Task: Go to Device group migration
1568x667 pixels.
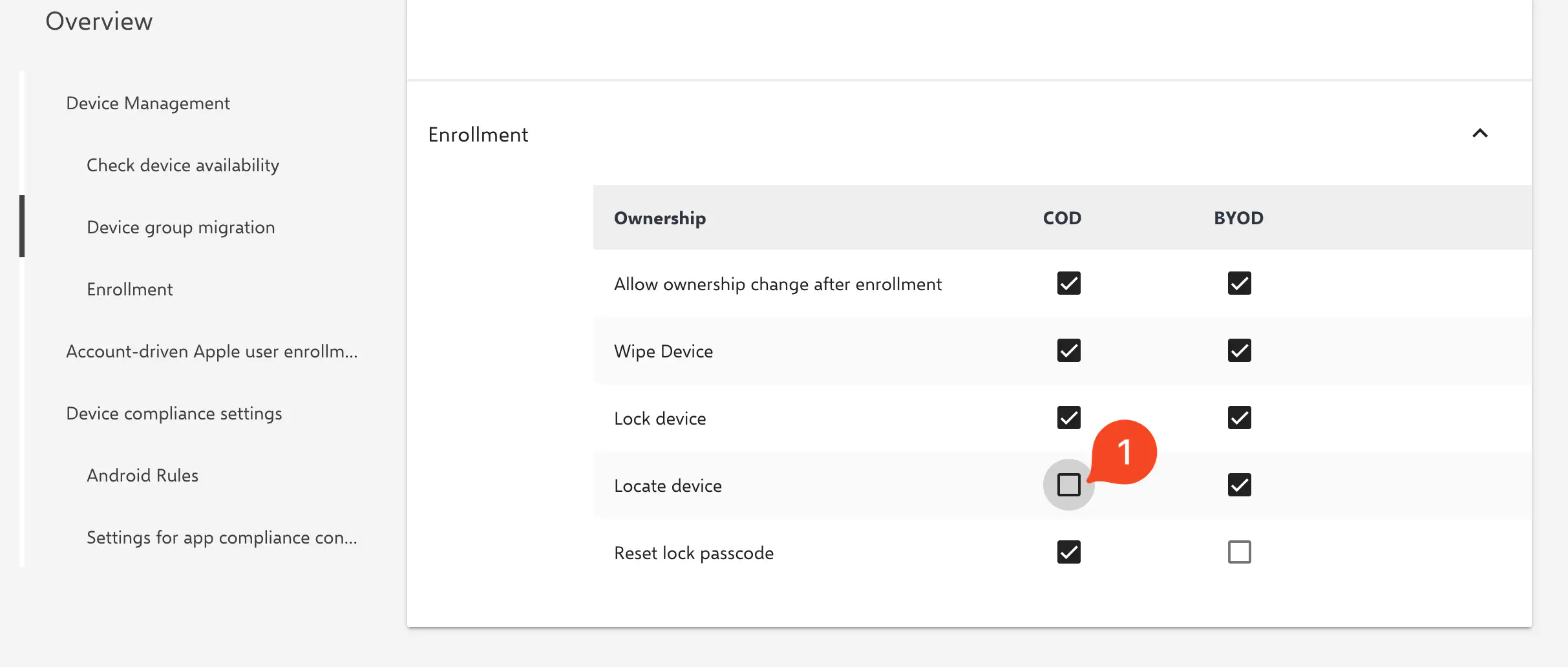Action: 181,228
